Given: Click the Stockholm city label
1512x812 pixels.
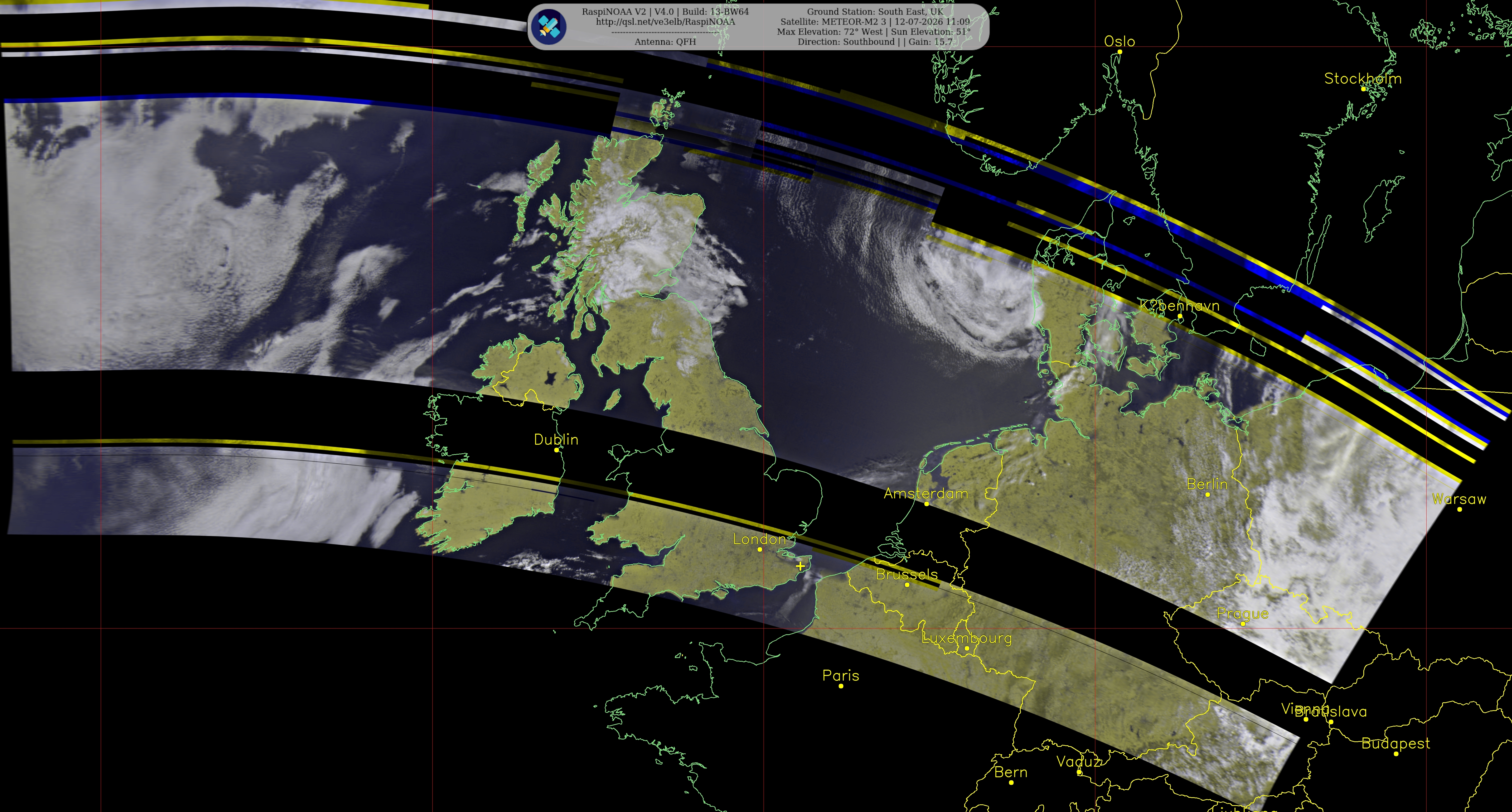Looking at the screenshot, I should click(1363, 79).
